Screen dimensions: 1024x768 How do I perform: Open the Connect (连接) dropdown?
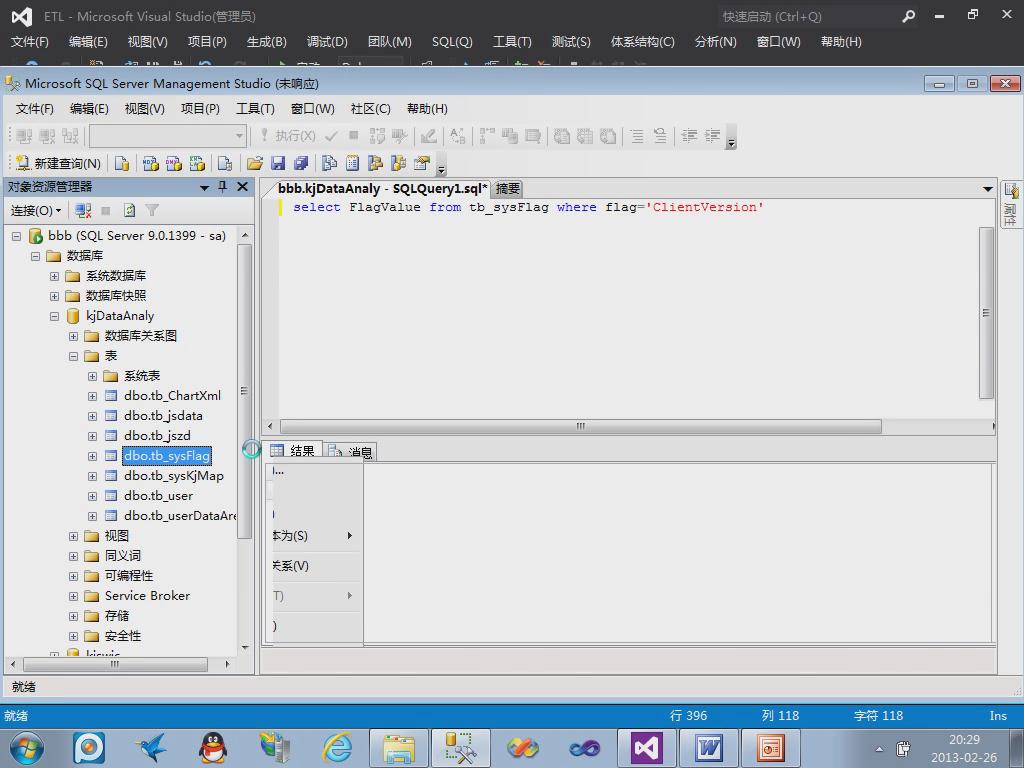tap(36, 210)
